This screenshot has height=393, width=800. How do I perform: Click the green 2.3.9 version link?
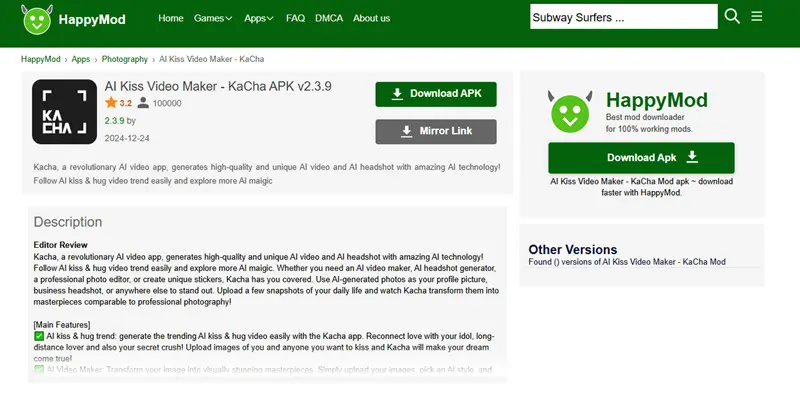pyautogui.click(x=114, y=121)
